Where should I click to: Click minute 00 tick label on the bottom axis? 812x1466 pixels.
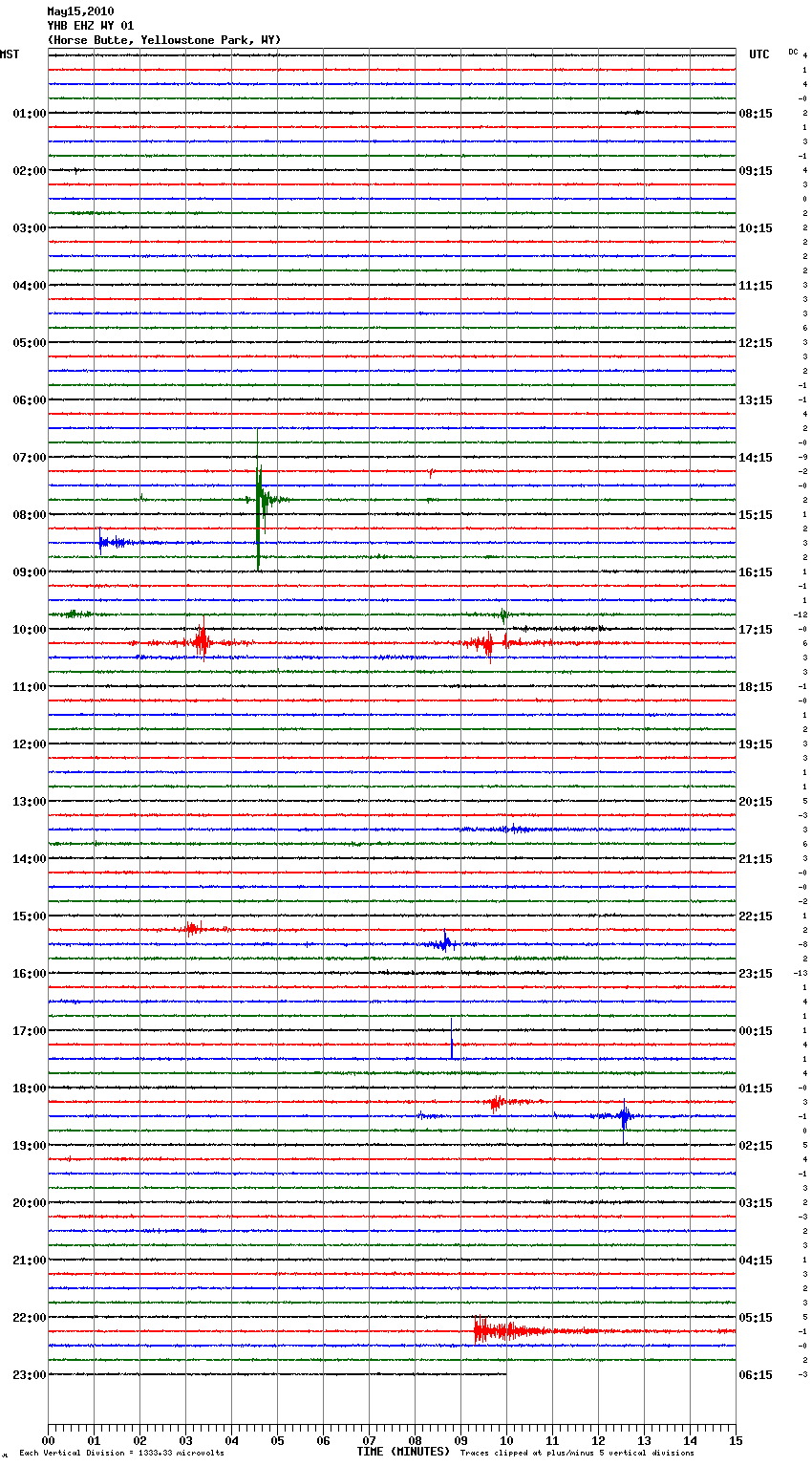48,1440
